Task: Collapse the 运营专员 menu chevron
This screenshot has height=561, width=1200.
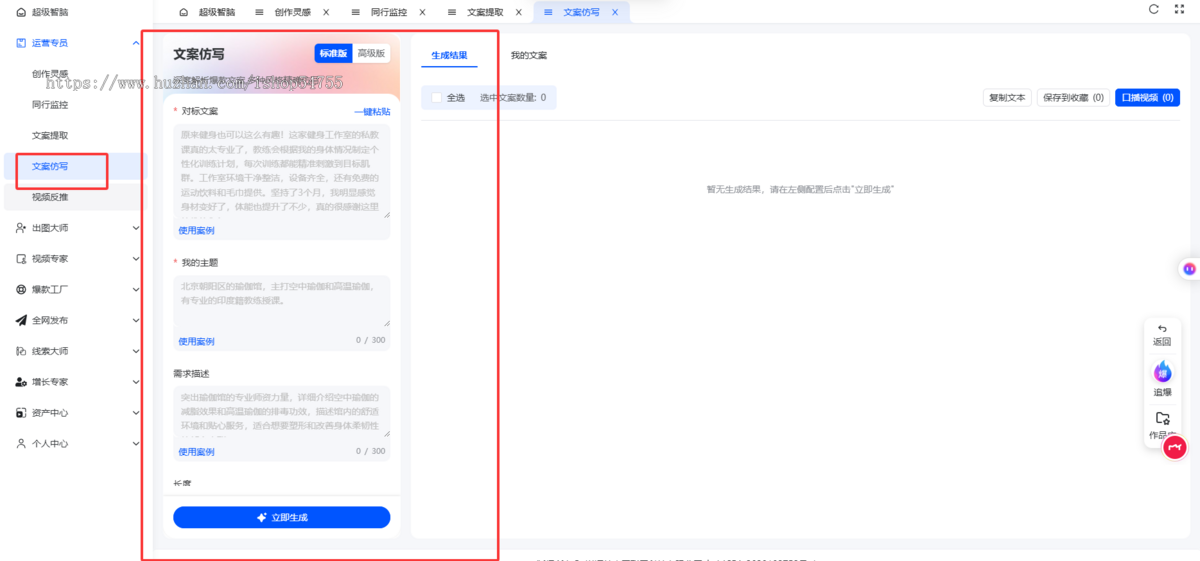Action: point(136,43)
